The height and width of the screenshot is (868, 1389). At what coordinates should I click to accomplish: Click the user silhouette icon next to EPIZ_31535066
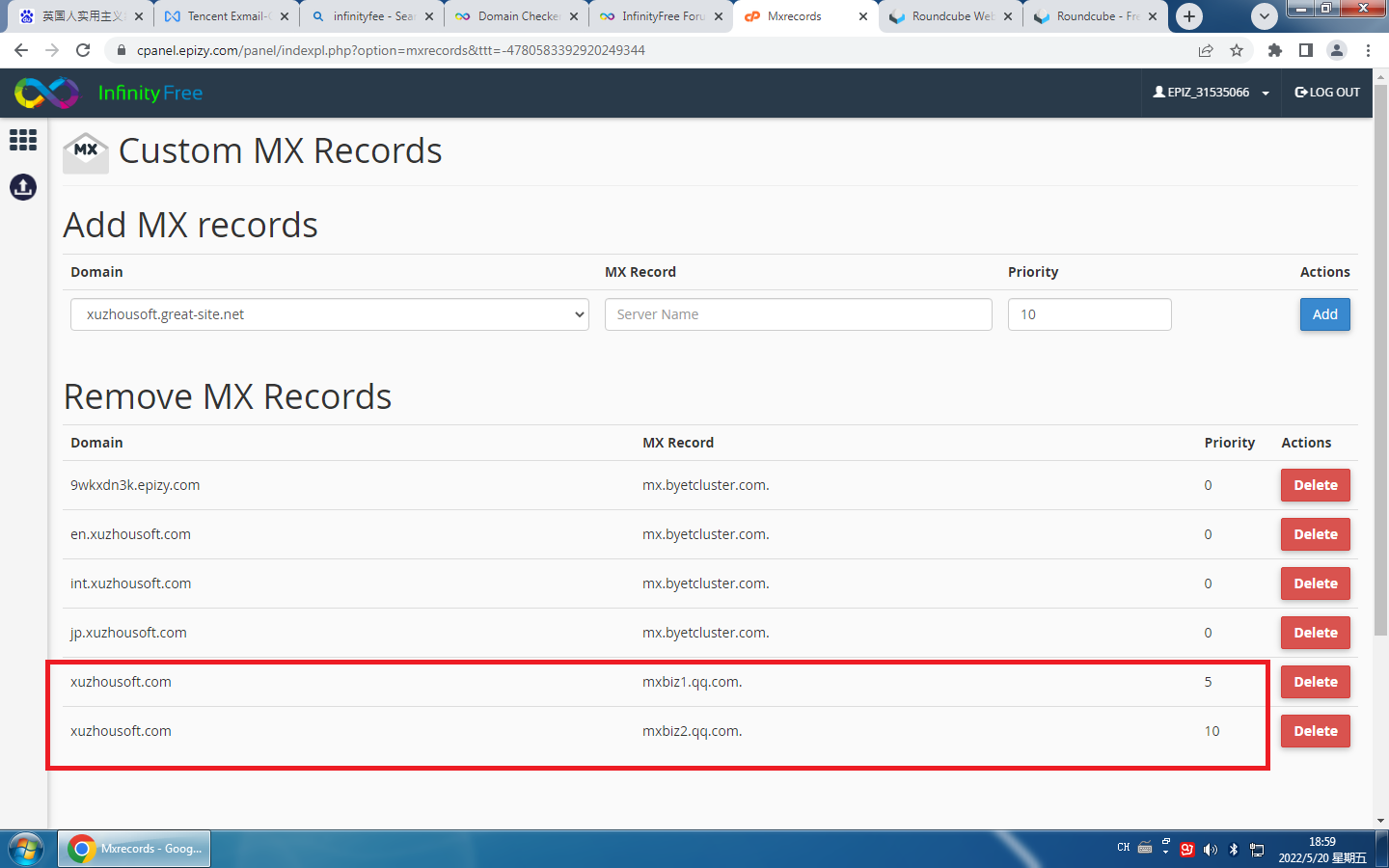coord(1158,92)
